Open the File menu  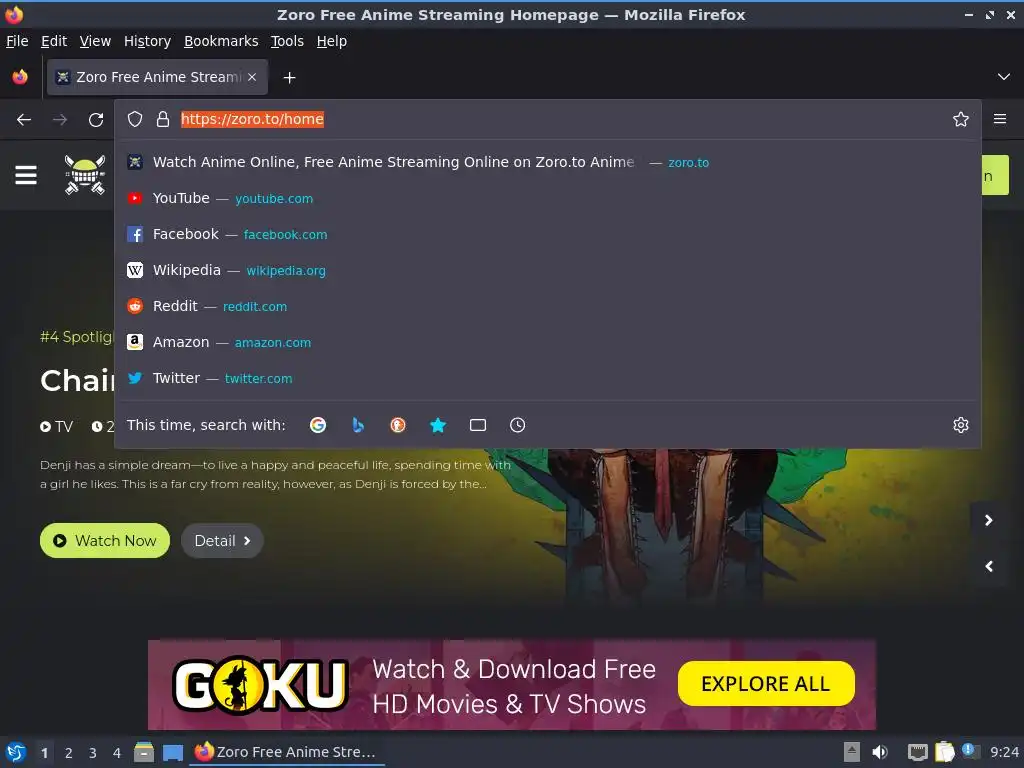(17, 41)
